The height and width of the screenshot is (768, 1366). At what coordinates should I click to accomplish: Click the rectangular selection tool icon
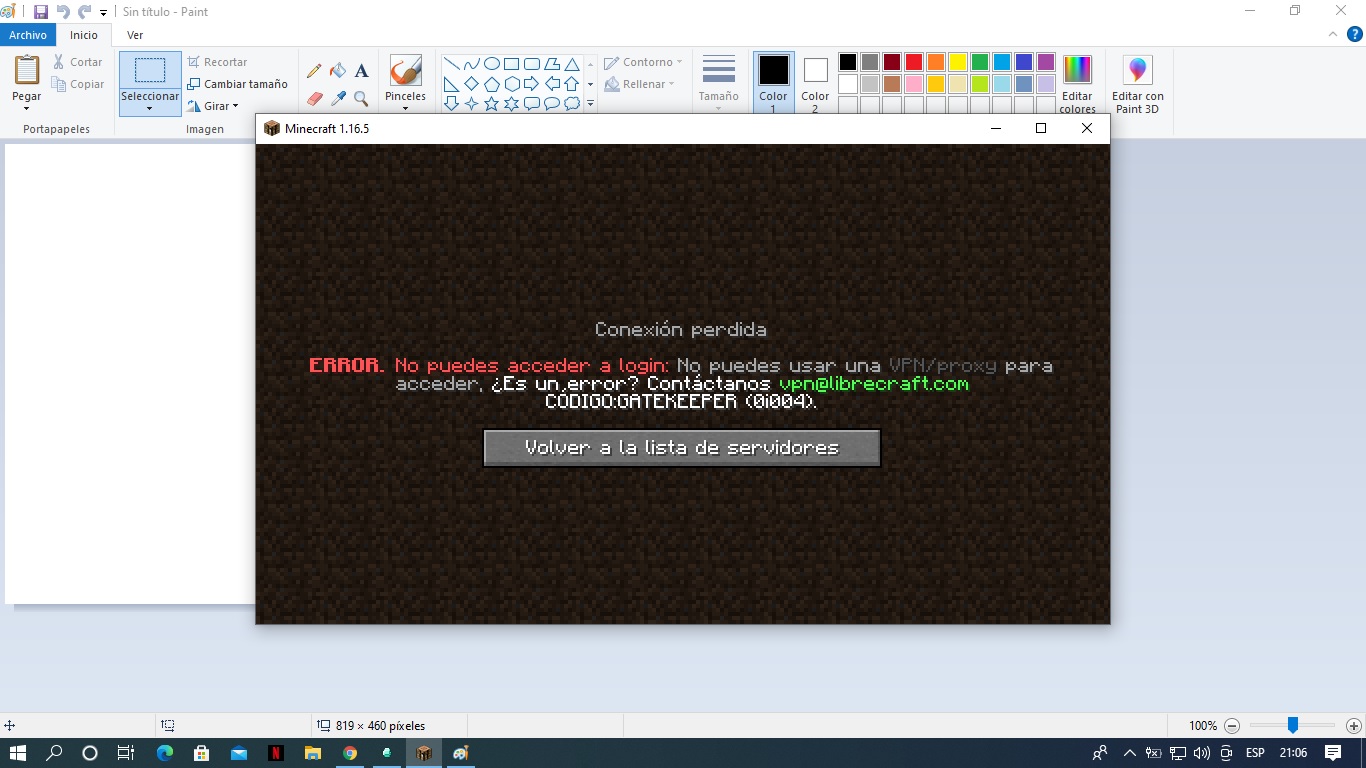click(x=150, y=71)
